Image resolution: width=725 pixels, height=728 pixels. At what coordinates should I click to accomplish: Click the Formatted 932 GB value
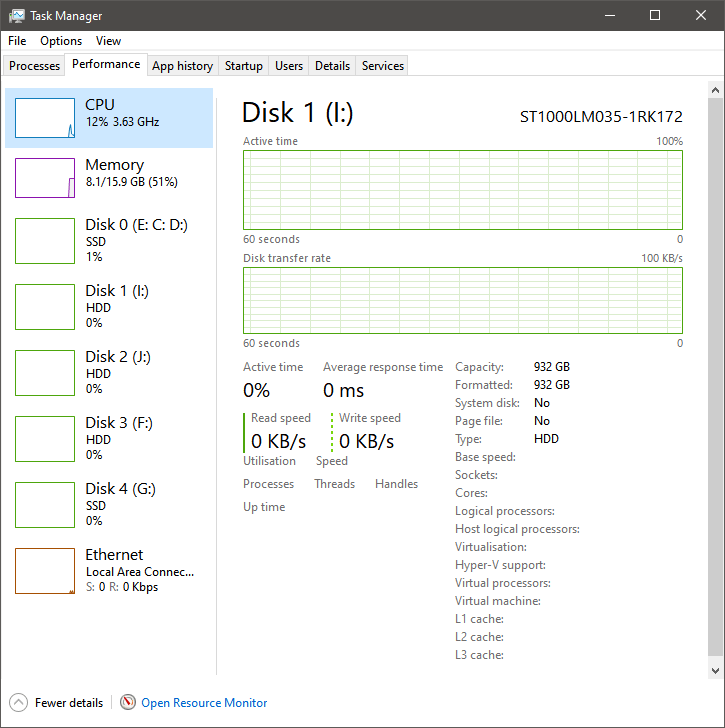tap(552, 385)
